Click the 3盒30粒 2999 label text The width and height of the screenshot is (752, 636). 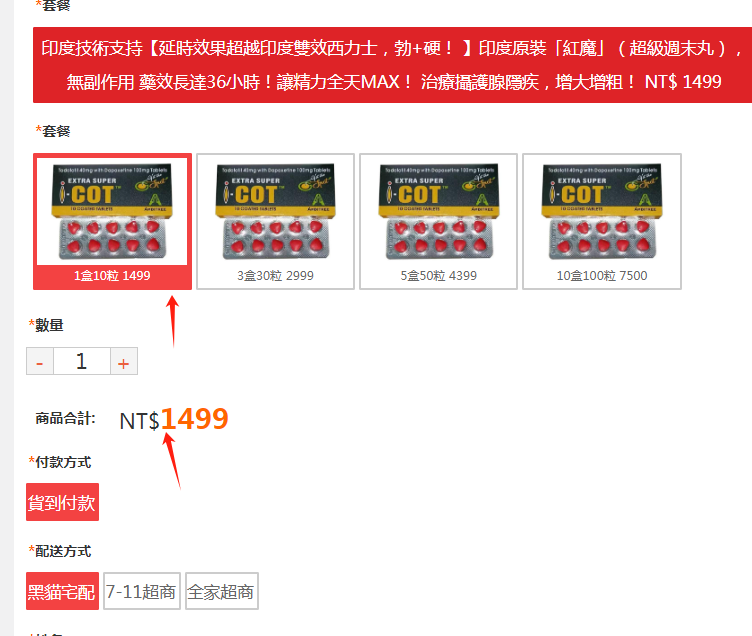pos(275,276)
